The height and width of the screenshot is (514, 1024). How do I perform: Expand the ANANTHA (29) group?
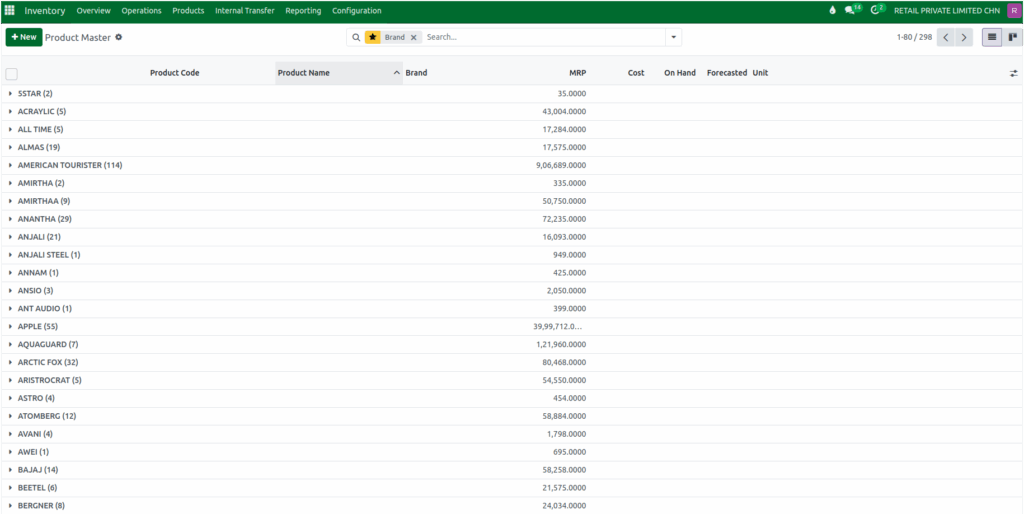(10, 219)
